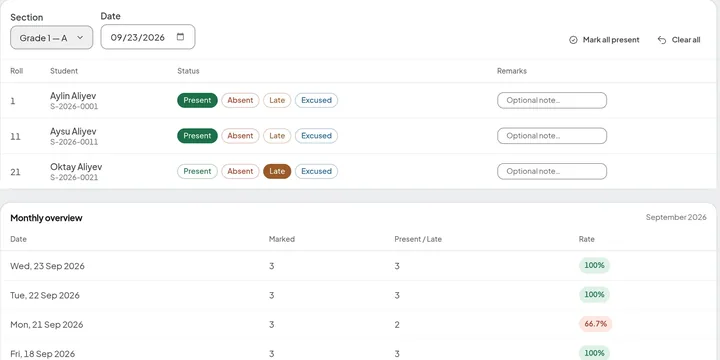Click the Wed, 23 Sep 2026 row date
The width and height of the screenshot is (720, 360).
click(x=47, y=266)
